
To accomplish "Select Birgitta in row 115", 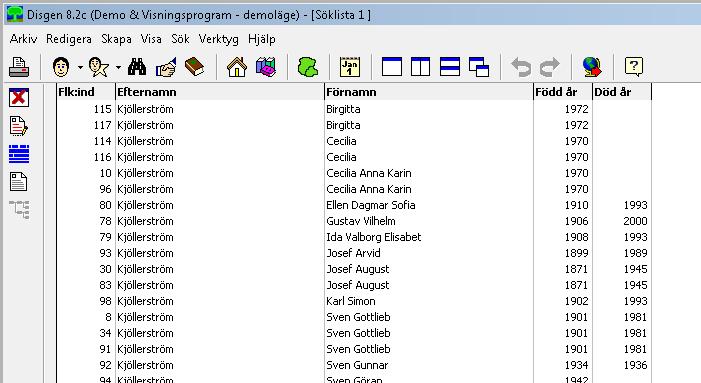I will 343,109.
